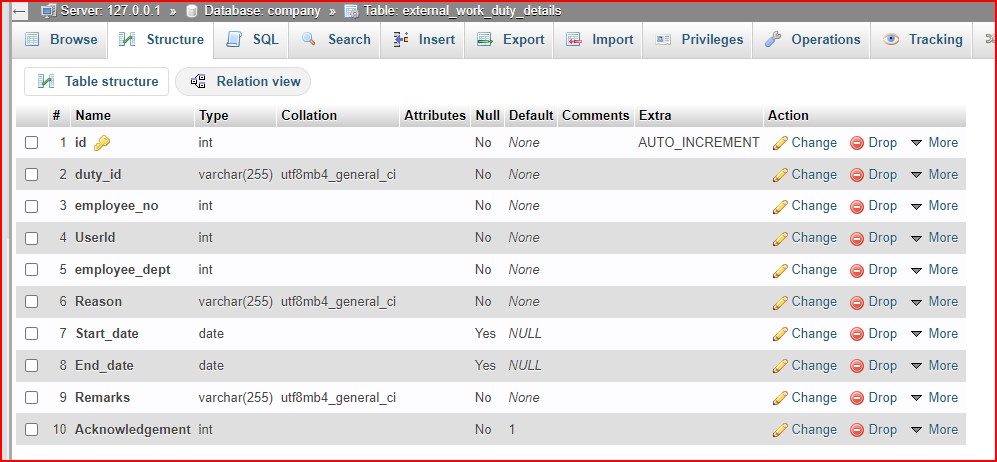Click the Search tab magnifier icon
The height and width of the screenshot is (462, 997).
tap(309, 39)
